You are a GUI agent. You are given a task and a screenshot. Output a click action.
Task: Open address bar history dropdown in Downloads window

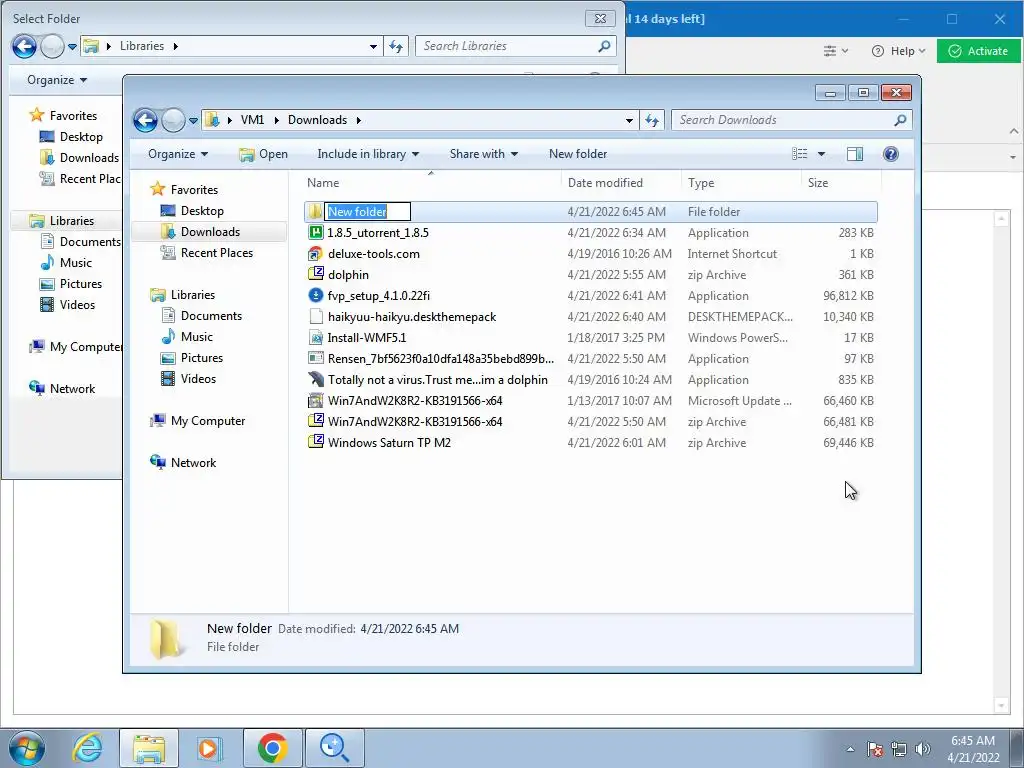pos(629,120)
